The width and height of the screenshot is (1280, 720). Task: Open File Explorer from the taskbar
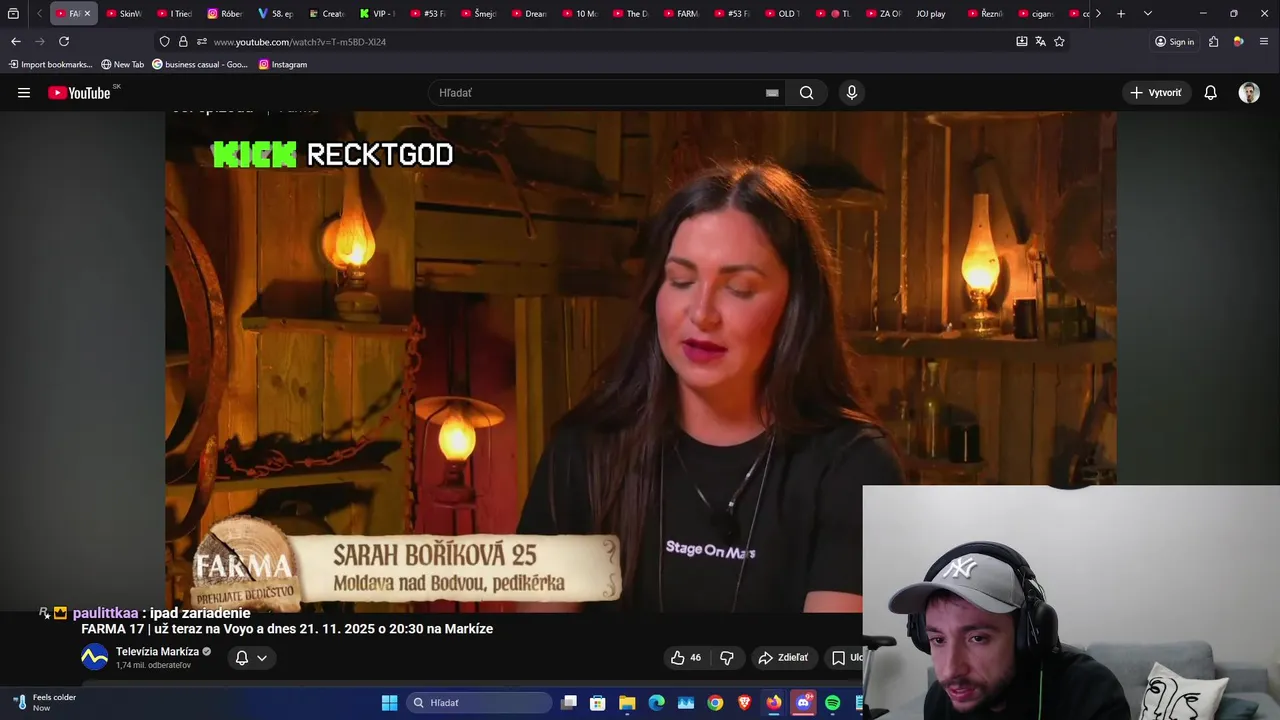point(627,703)
